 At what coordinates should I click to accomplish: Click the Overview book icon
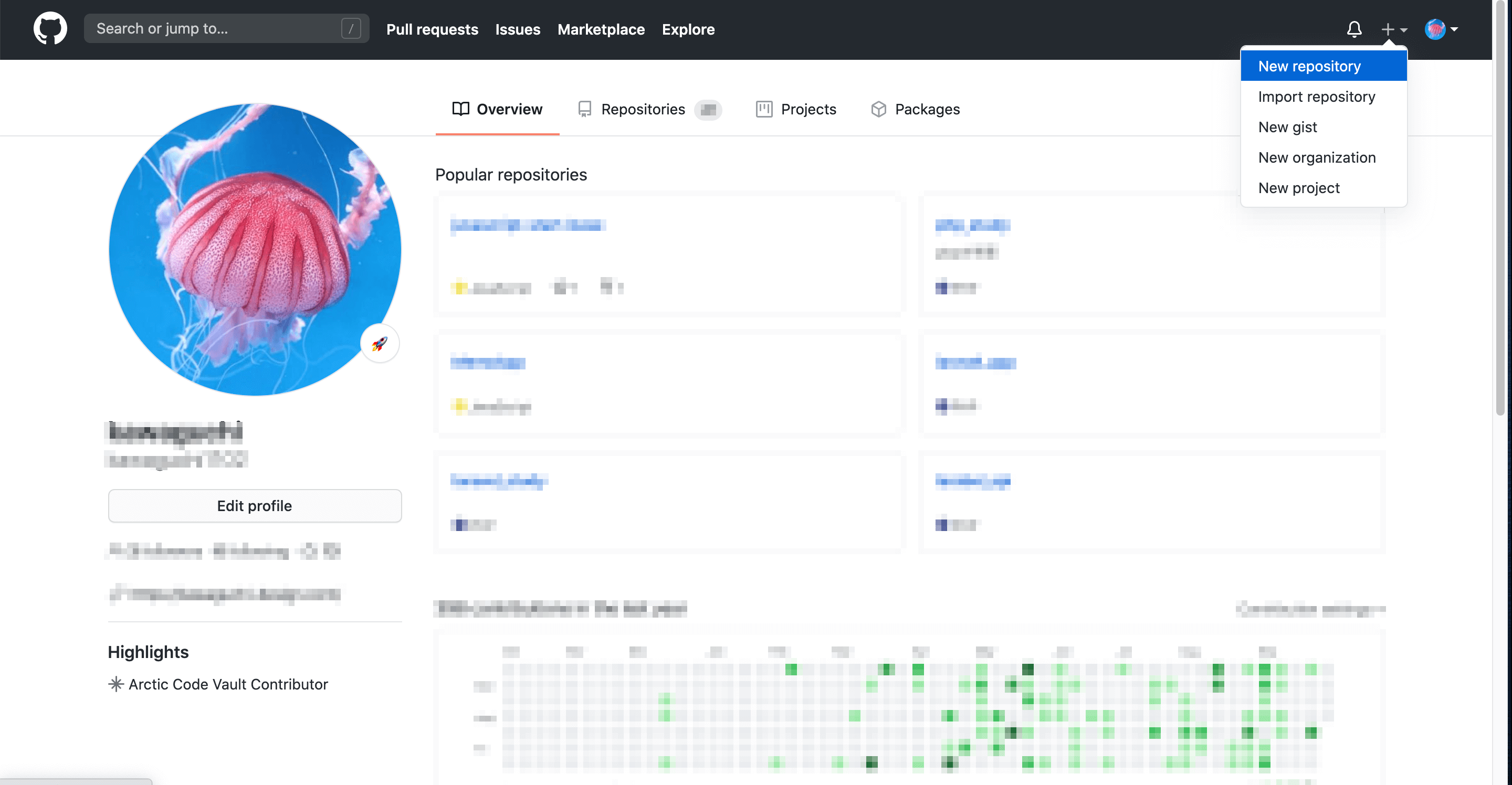(x=461, y=109)
